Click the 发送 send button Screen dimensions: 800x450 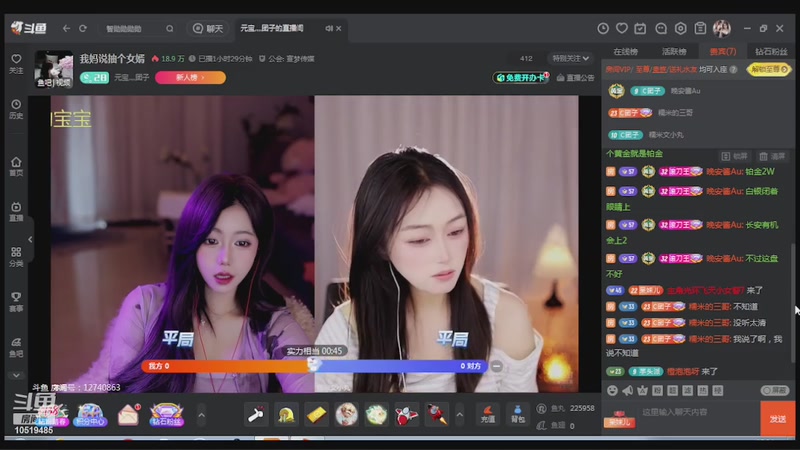click(x=778, y=419)
